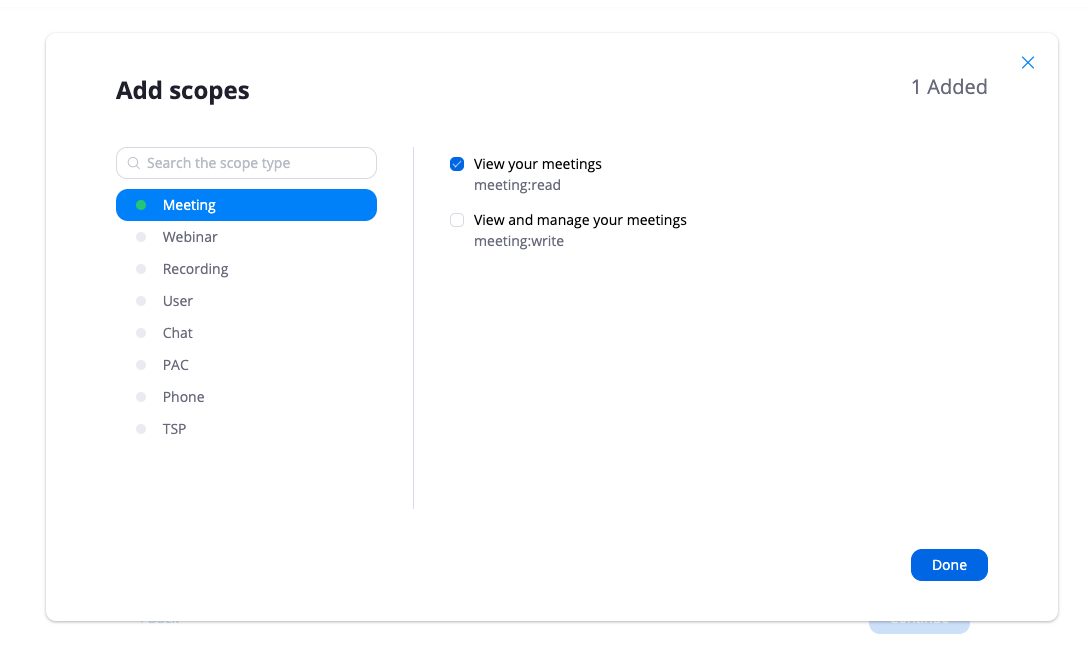The width and height of the screenshot is (1088, 656).
Task: Select the Meeting scope type
Action: 189,205
